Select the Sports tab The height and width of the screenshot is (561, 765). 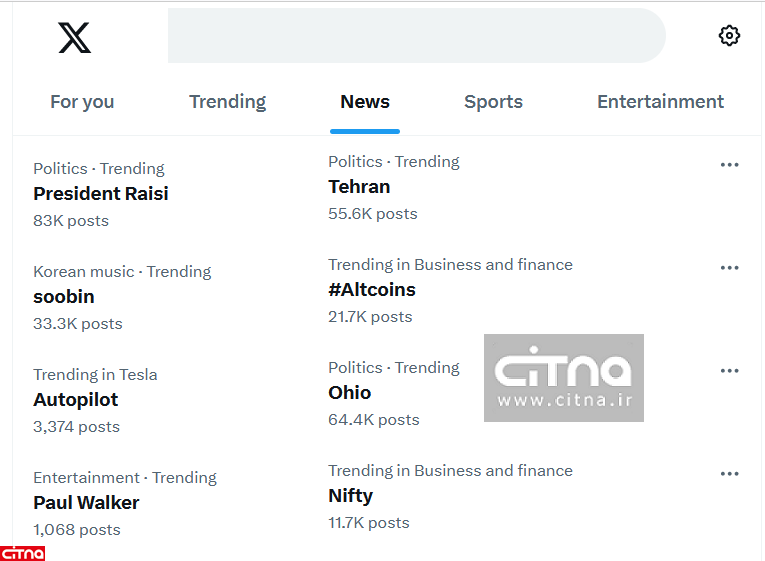pos(493,102)
